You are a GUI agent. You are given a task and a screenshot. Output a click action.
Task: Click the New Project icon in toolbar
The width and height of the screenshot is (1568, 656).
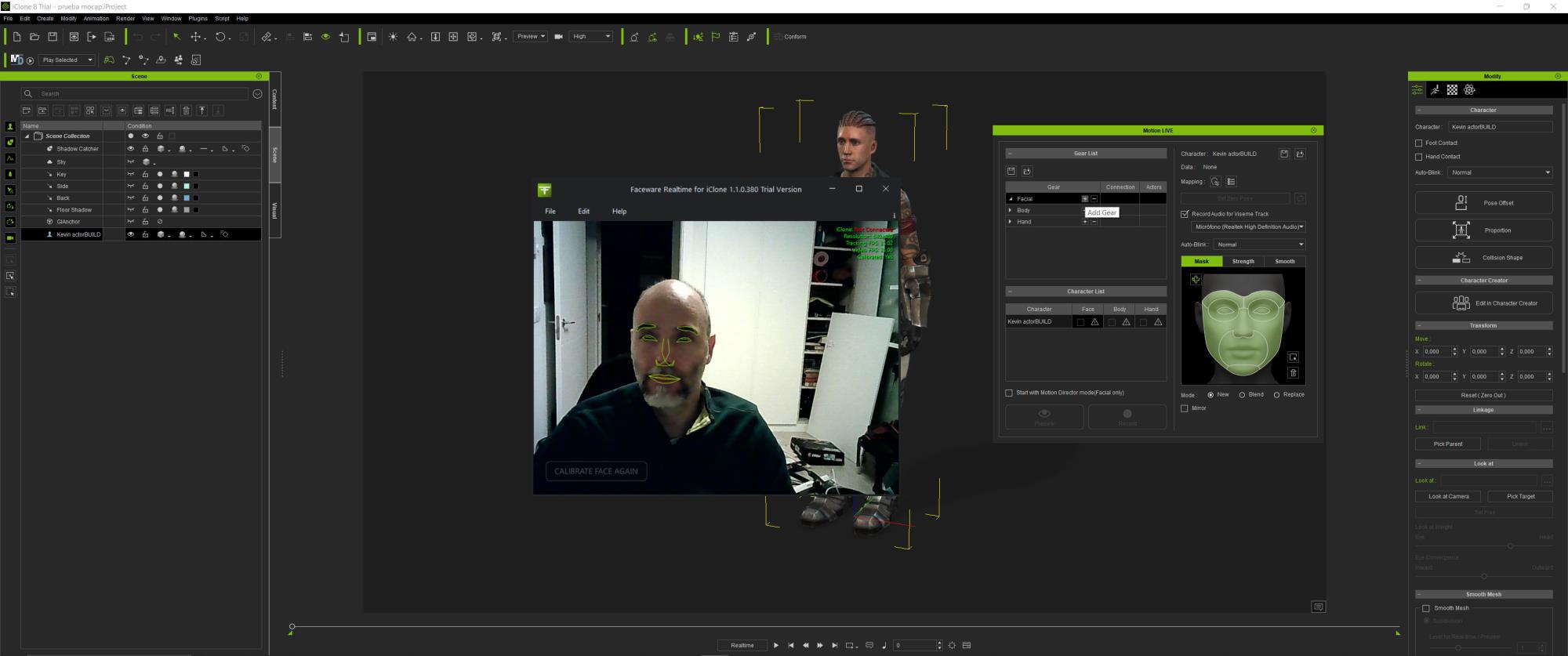point(16,37)
